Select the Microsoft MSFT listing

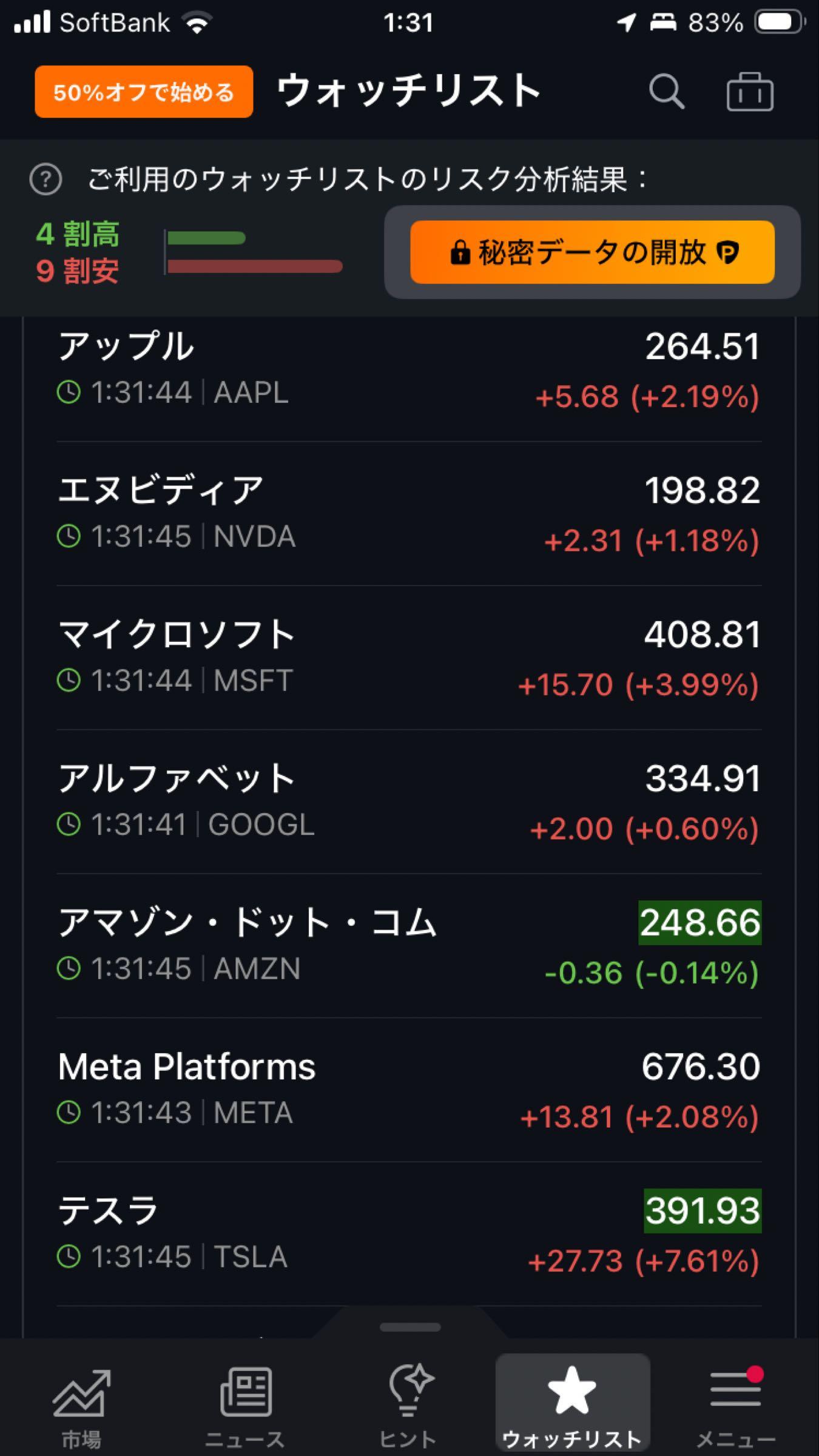click(x=409, y=658)
